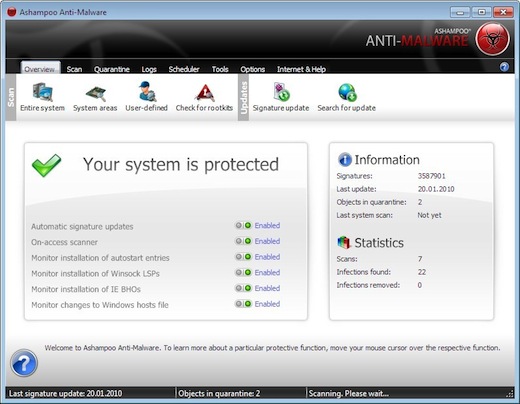
Task: Click Enabled link for Automatic signature updates
Action: pos(267,226)
